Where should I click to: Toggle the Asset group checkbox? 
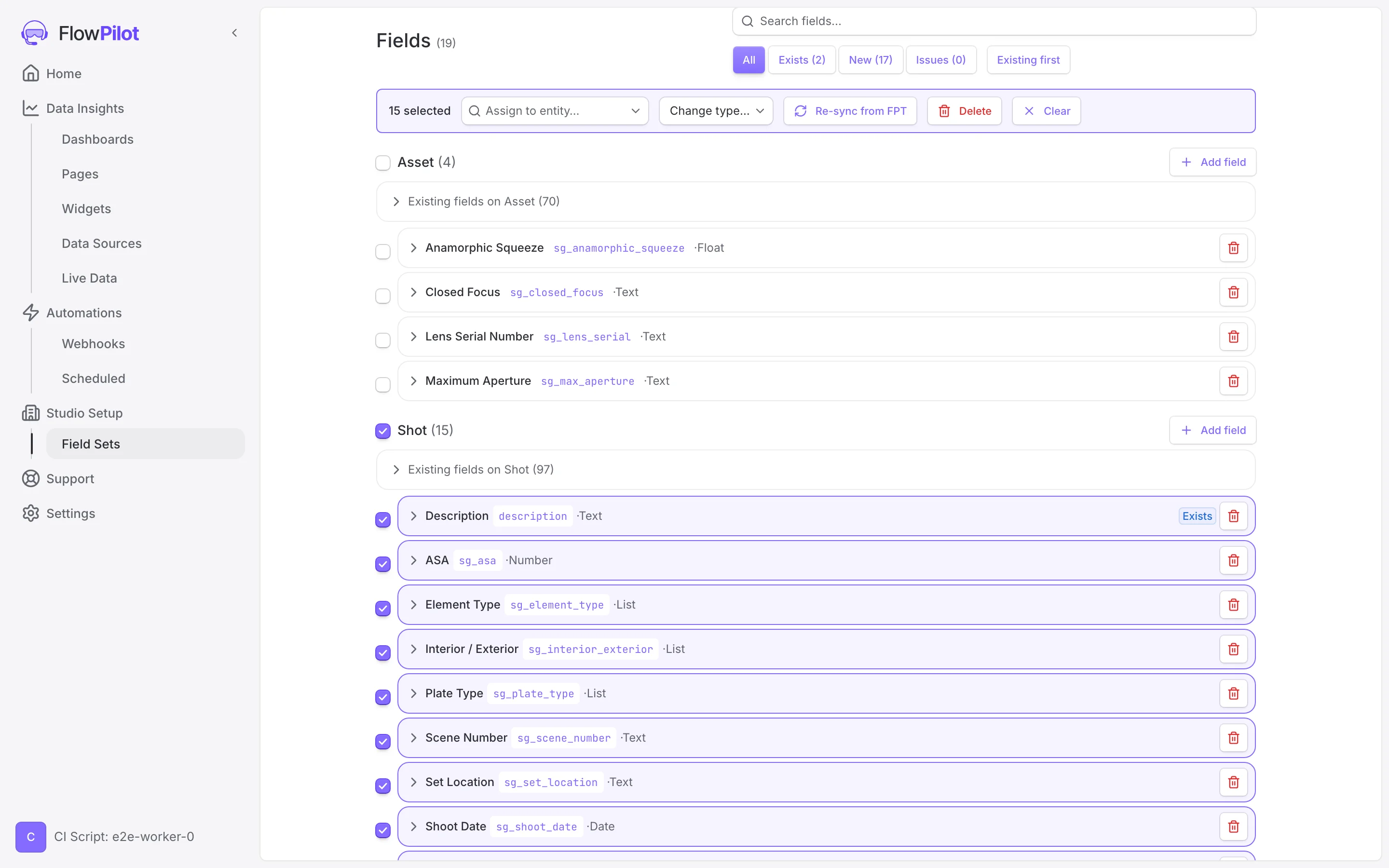(383, 163)
